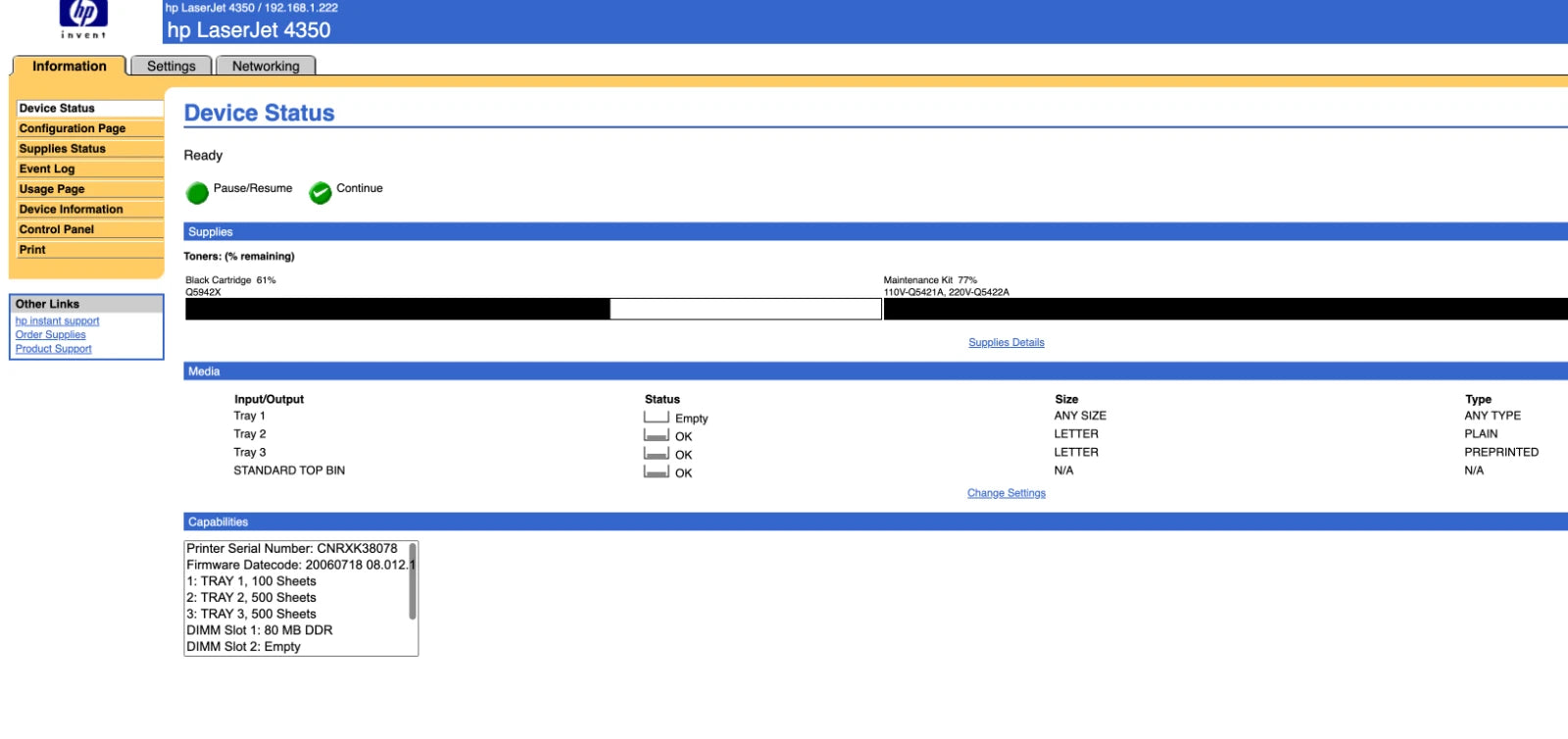Click the green Continue checkmark icon
1568x739 pixels.
click(320, 193)
